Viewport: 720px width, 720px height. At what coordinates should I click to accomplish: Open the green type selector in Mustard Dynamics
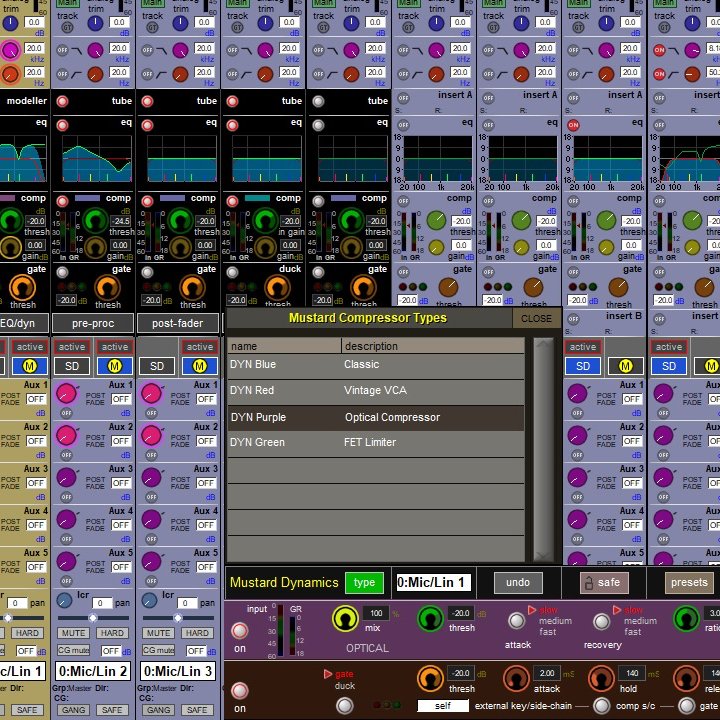364,582
